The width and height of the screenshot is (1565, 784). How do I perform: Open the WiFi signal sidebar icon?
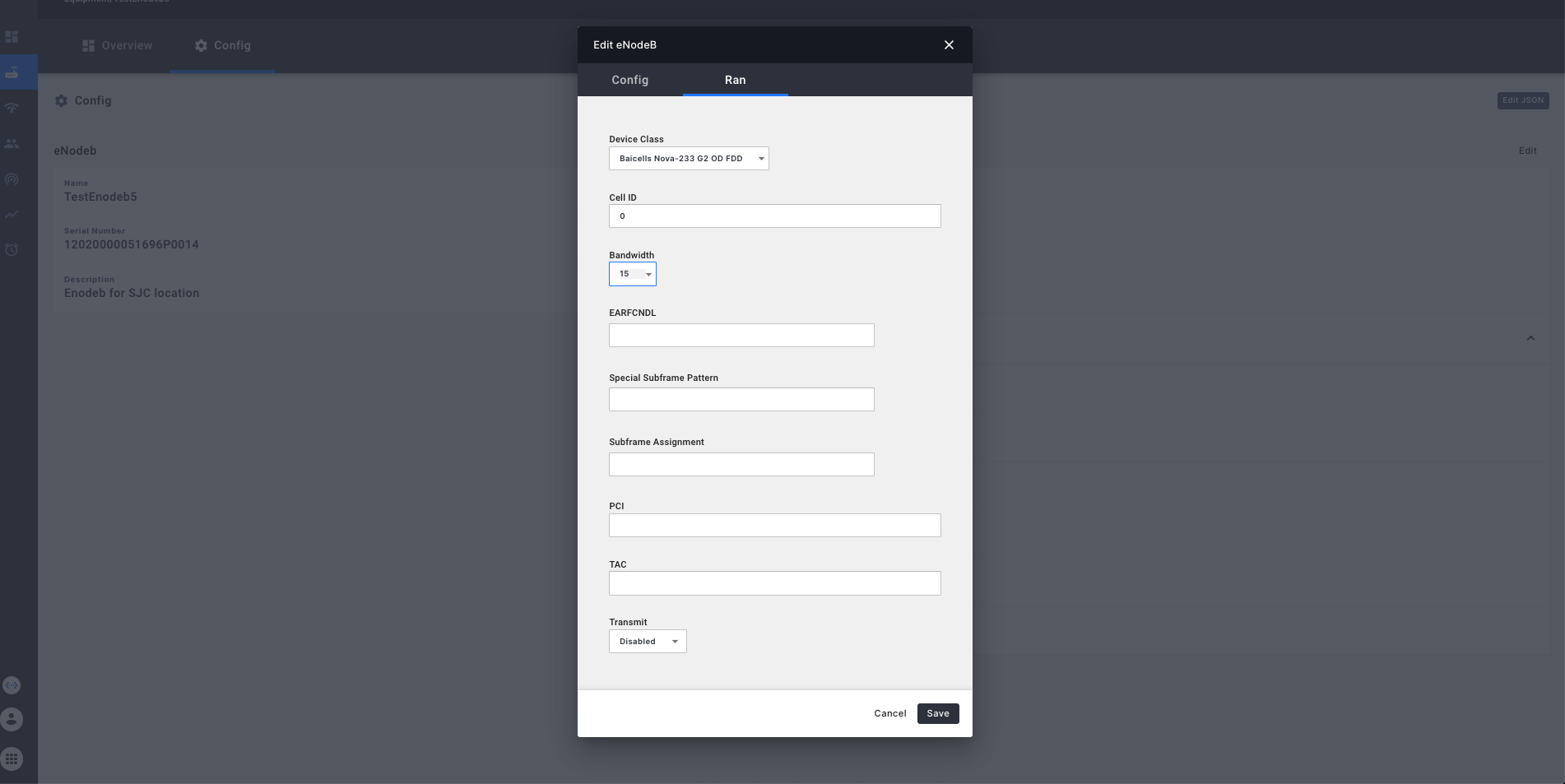pos(12,107)
